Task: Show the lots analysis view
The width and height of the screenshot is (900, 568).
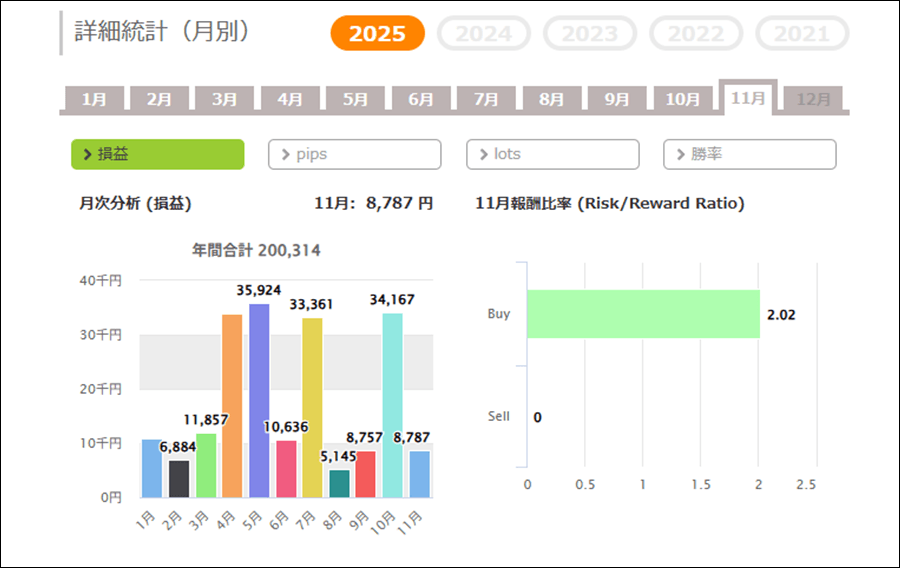Action: point(552,154)
